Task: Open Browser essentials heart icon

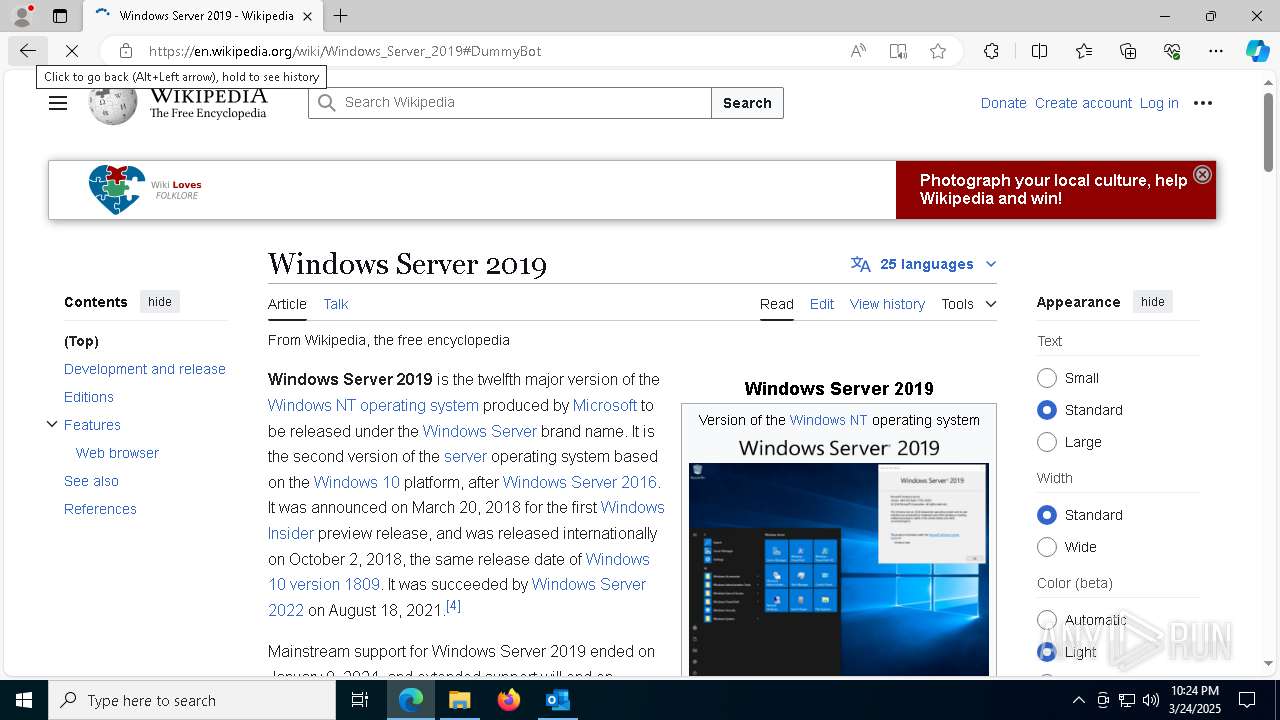Action: (1172, 51)
